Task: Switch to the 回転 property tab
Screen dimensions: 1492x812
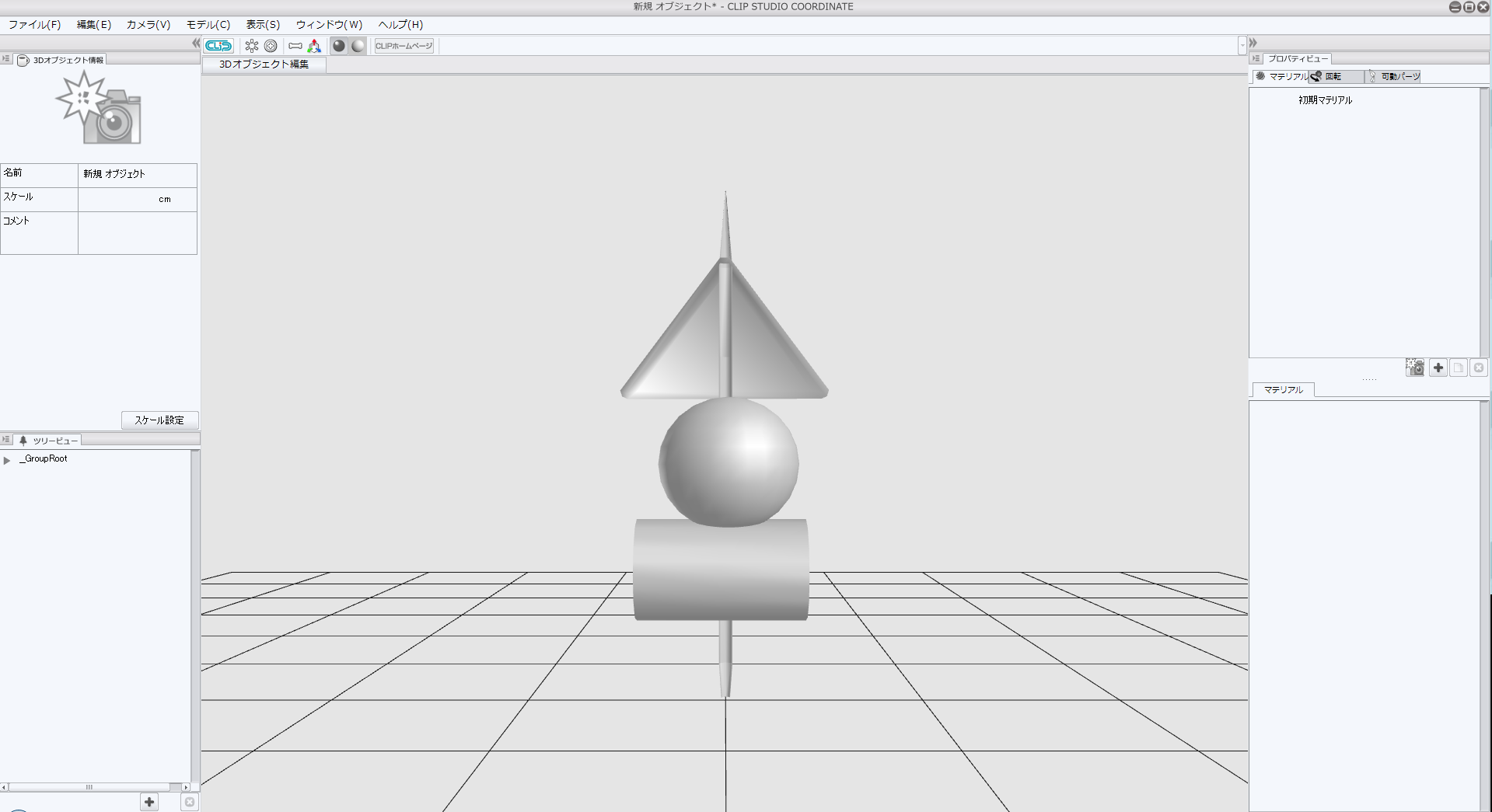Action: pyautogui.click(x=1336, y=76)
